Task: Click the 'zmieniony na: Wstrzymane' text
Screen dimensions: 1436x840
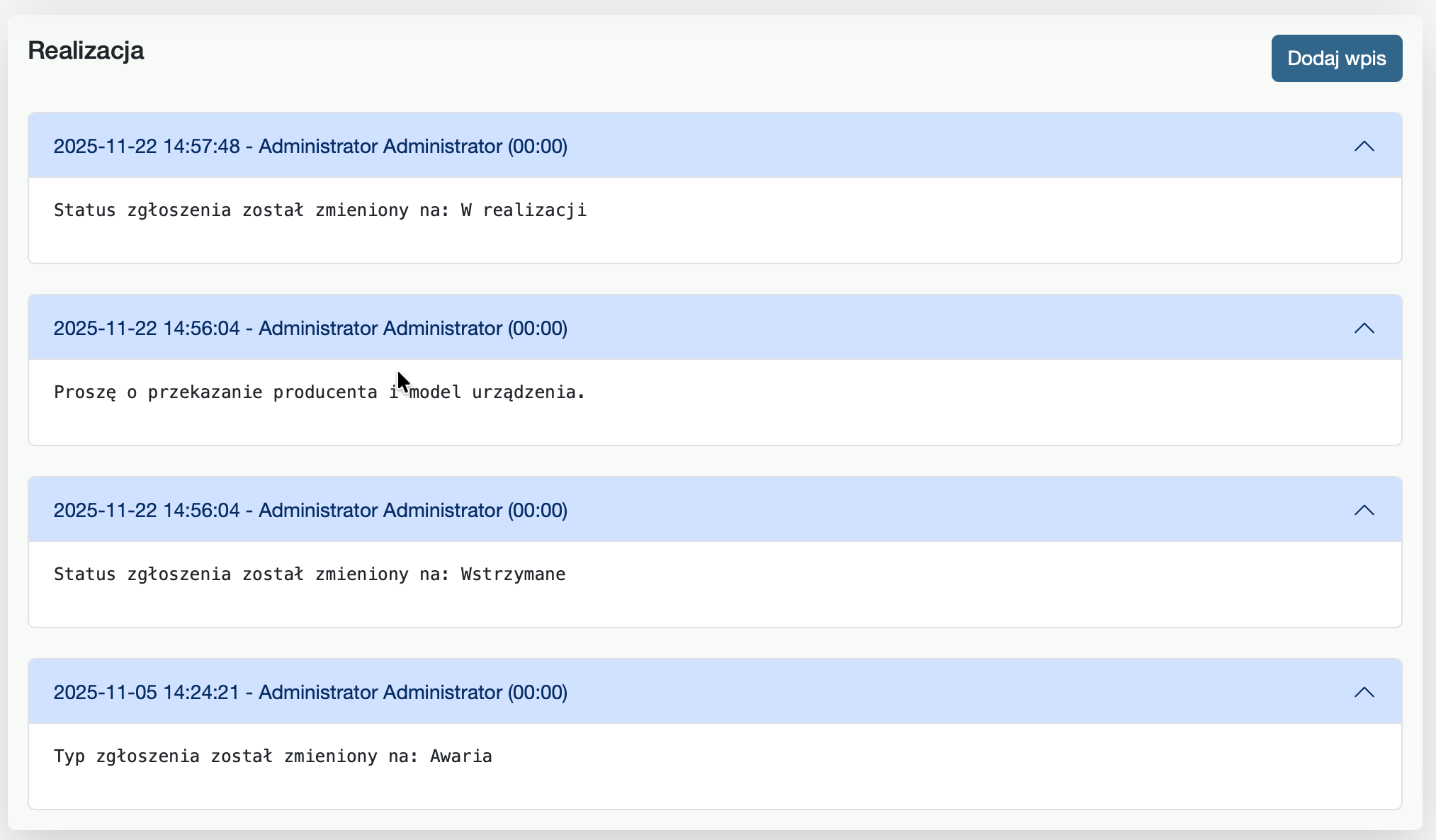Action: [439, 574]
